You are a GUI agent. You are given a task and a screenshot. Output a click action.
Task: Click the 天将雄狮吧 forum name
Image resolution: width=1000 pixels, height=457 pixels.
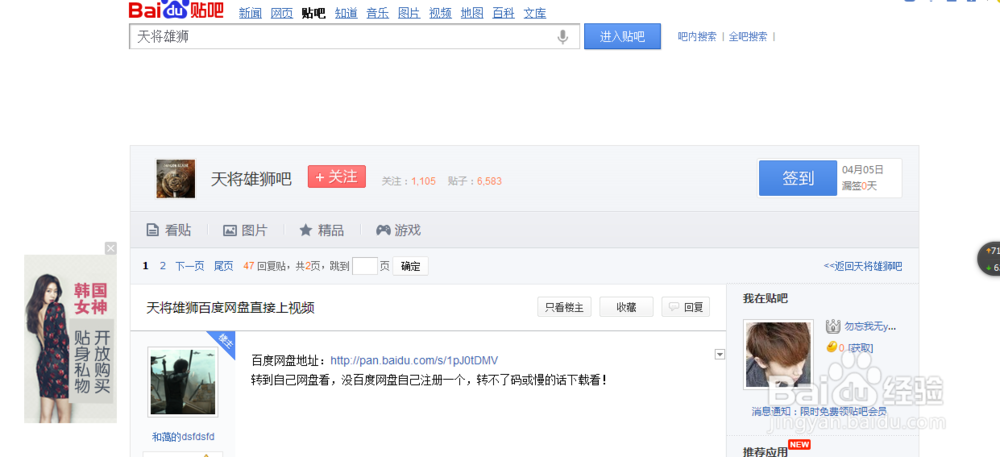coord(251,179)
